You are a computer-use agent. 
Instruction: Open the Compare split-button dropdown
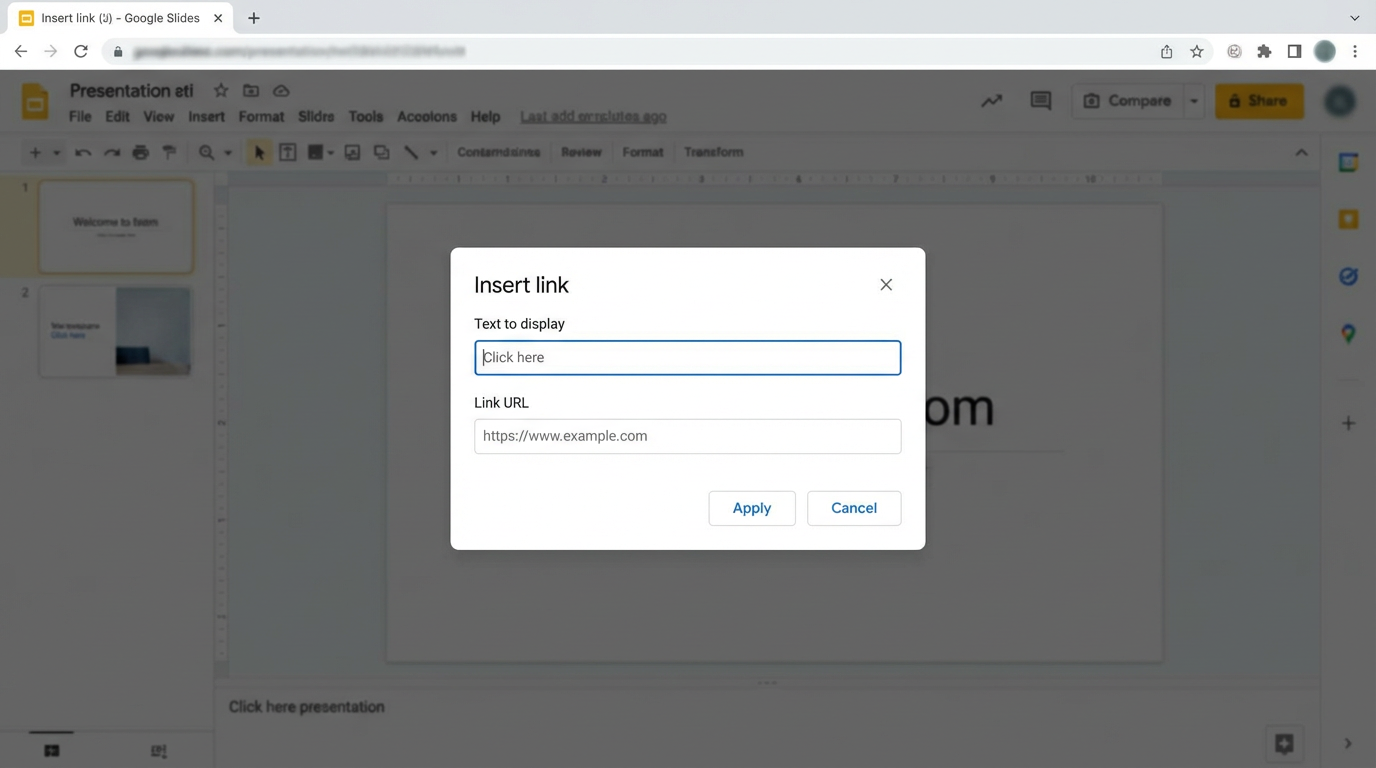pyautogui.click(x=1194, y=100)
